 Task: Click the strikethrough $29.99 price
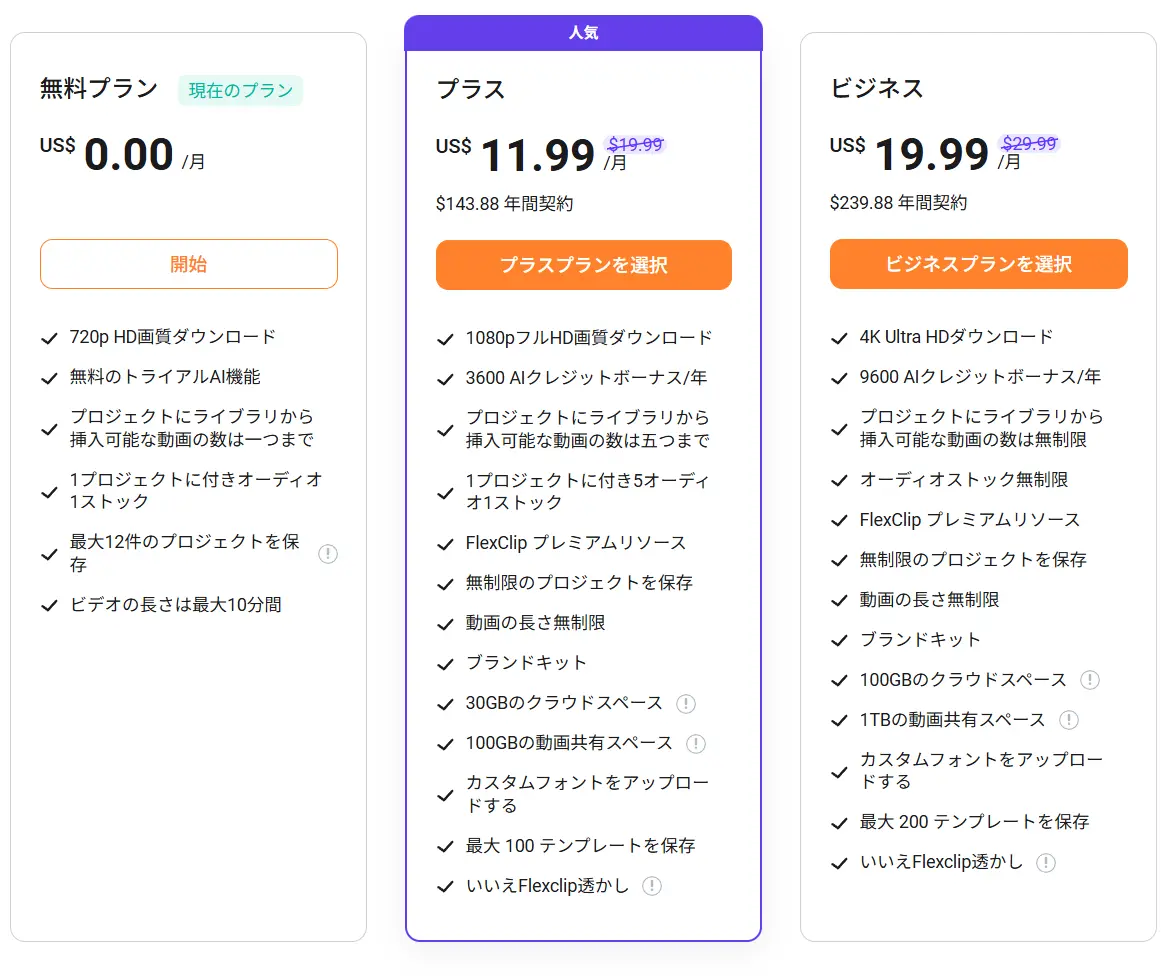pyautogui.click(x=1030, y=143)
